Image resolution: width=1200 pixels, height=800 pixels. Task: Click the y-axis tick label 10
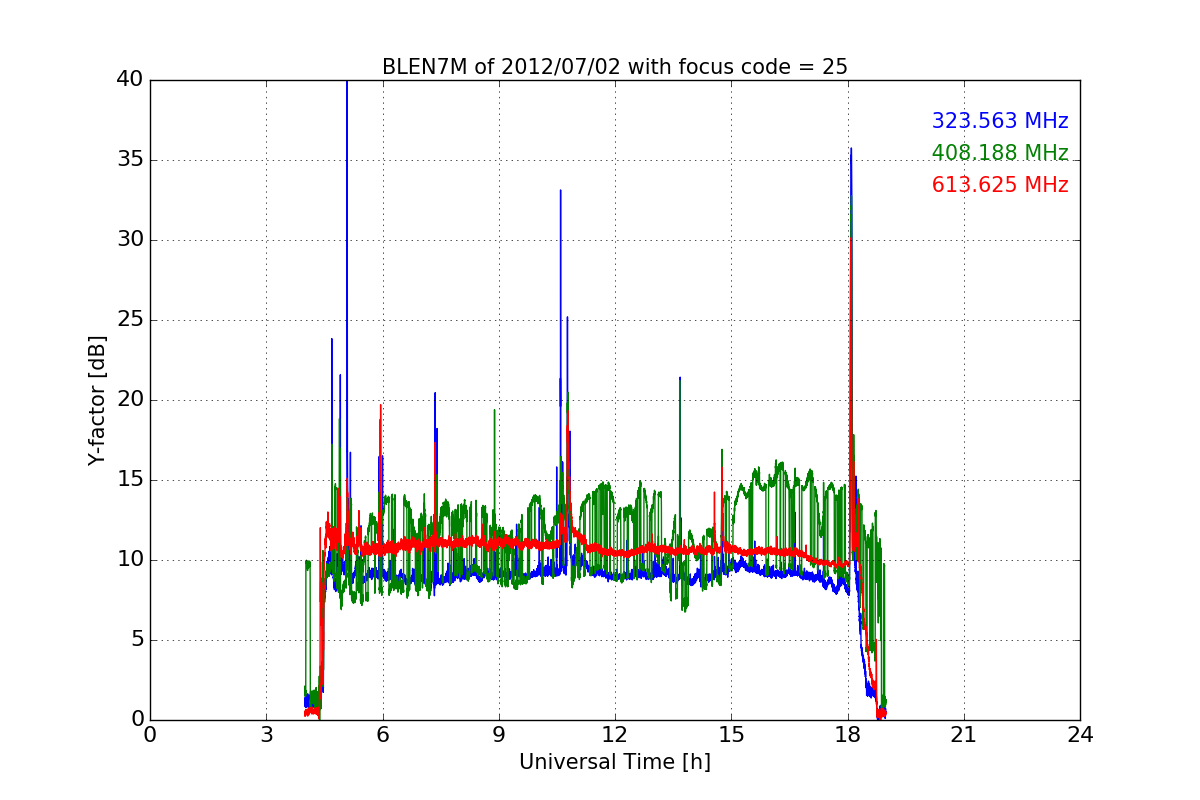(x=130, y=560)
